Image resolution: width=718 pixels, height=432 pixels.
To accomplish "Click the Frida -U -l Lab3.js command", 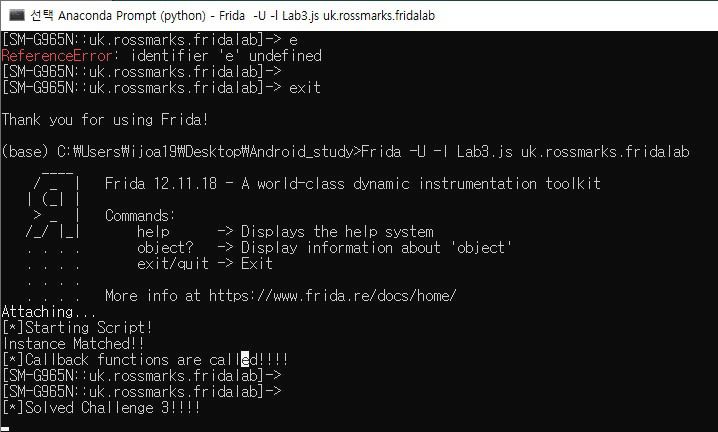I will pos(525,152).
